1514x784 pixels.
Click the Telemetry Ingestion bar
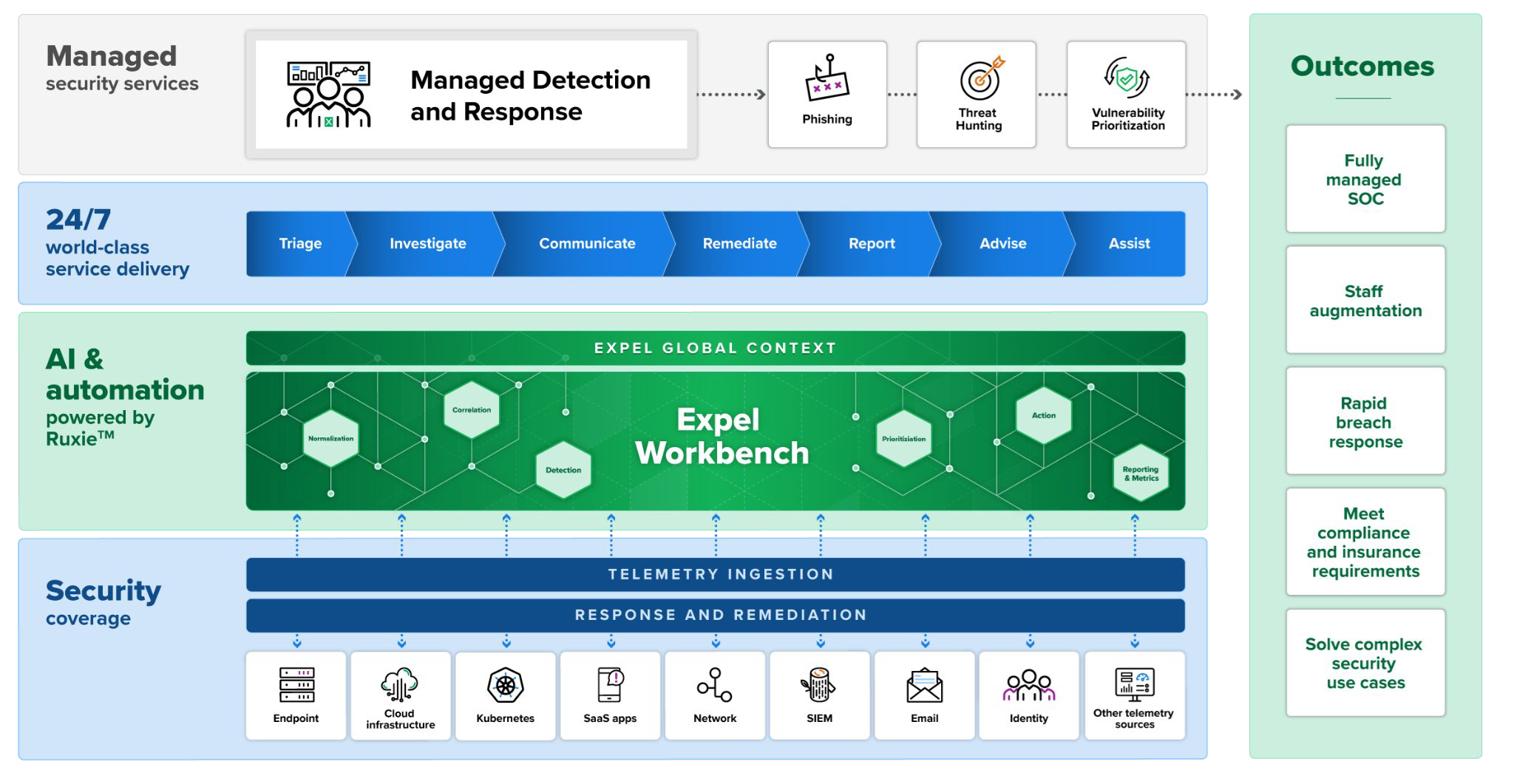point(715,574)
